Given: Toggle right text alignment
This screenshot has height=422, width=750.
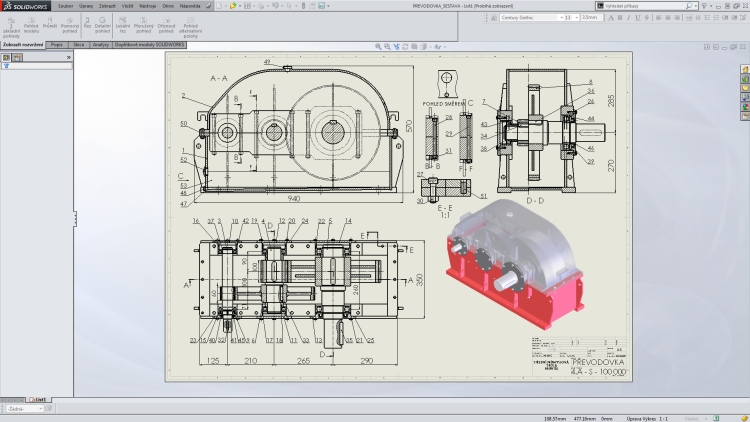Looking at the screenshot, I should coord(677,17).
